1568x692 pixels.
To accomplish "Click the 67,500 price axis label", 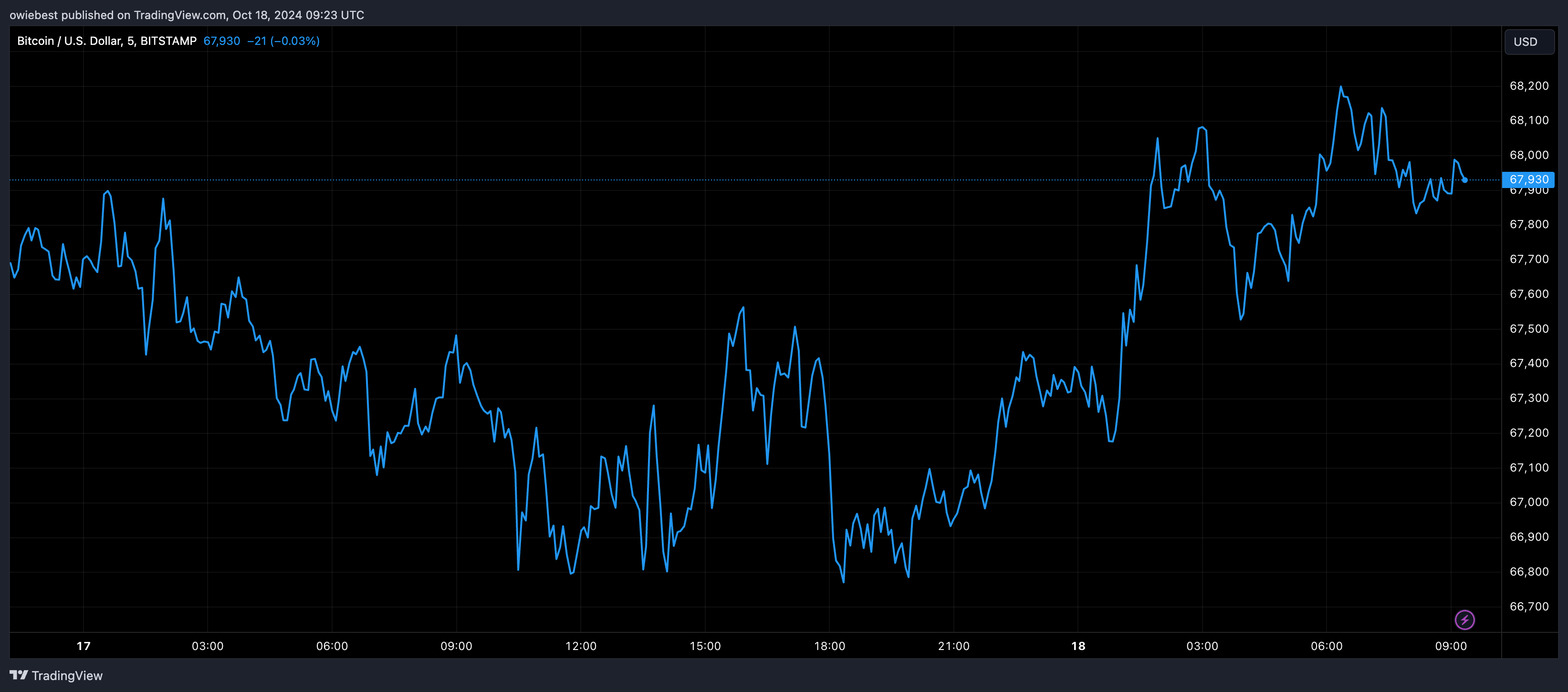I will 1529,329.
